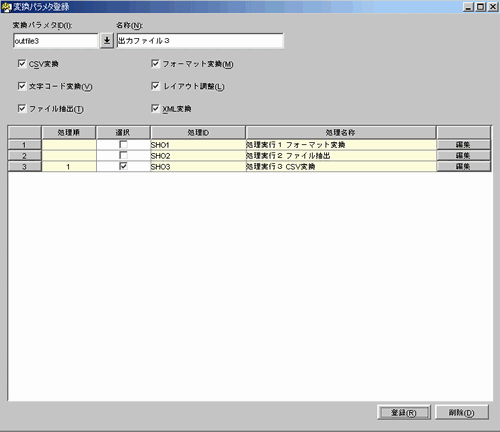Toggle the フォーマット変換(M) checkbox
Screen dimensions: 500x432
click(155, 63)
